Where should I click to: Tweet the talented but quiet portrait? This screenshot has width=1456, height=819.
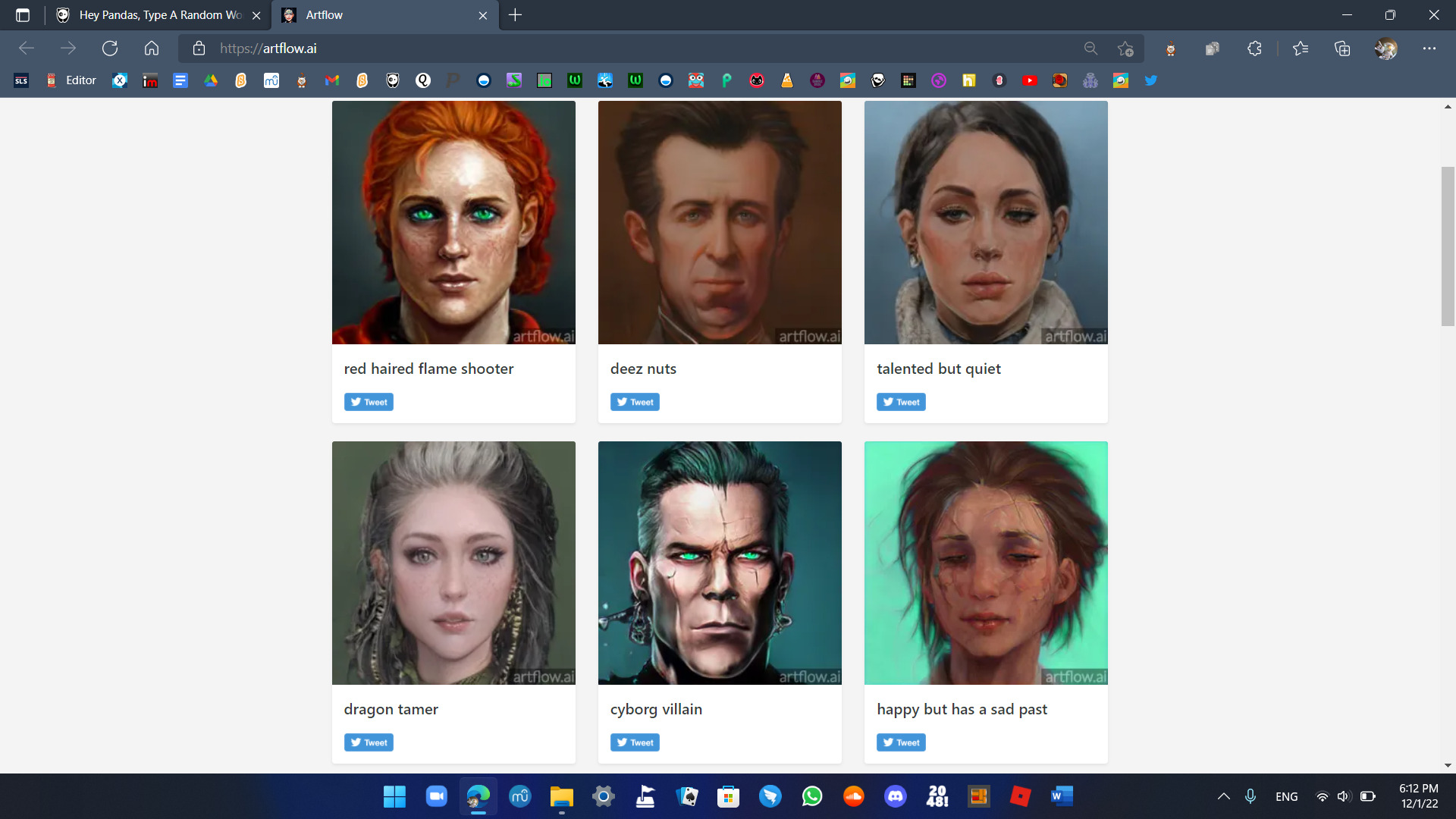click(901, 402)
